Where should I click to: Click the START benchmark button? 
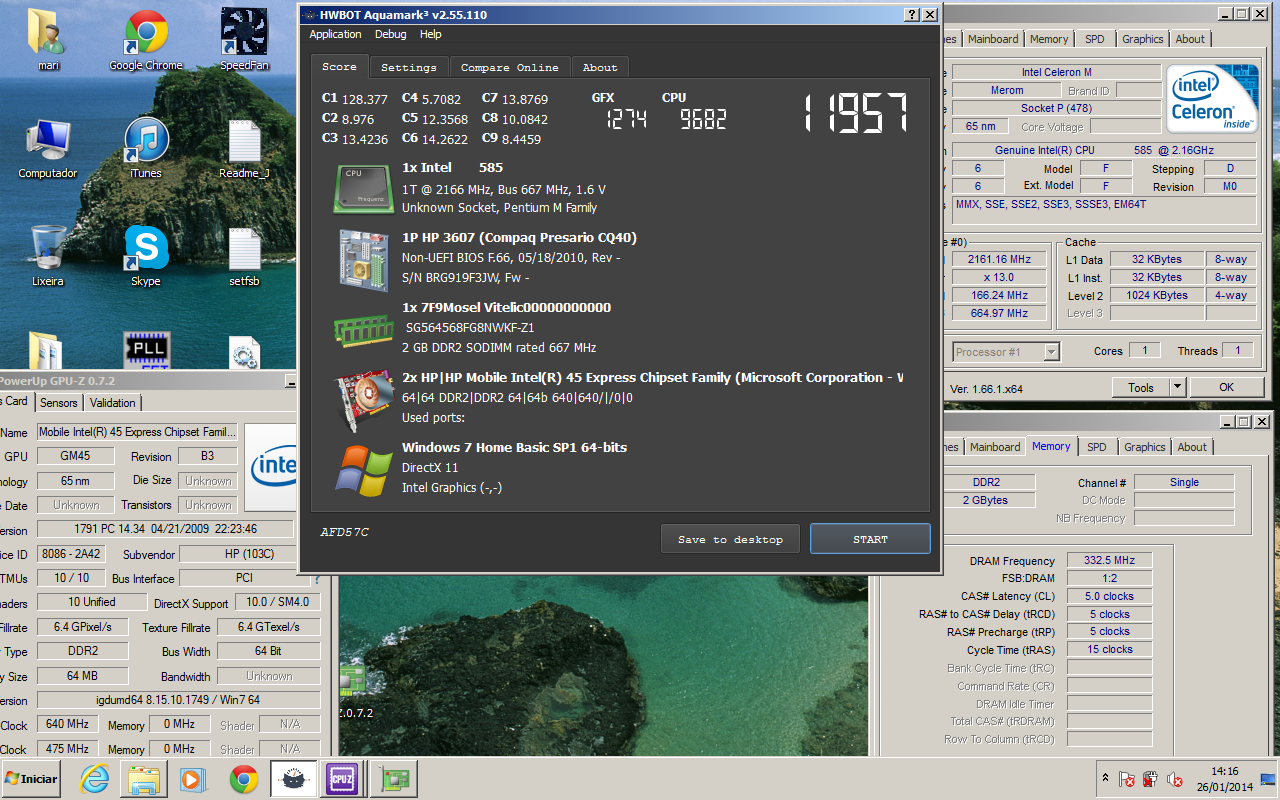(870, 539)
